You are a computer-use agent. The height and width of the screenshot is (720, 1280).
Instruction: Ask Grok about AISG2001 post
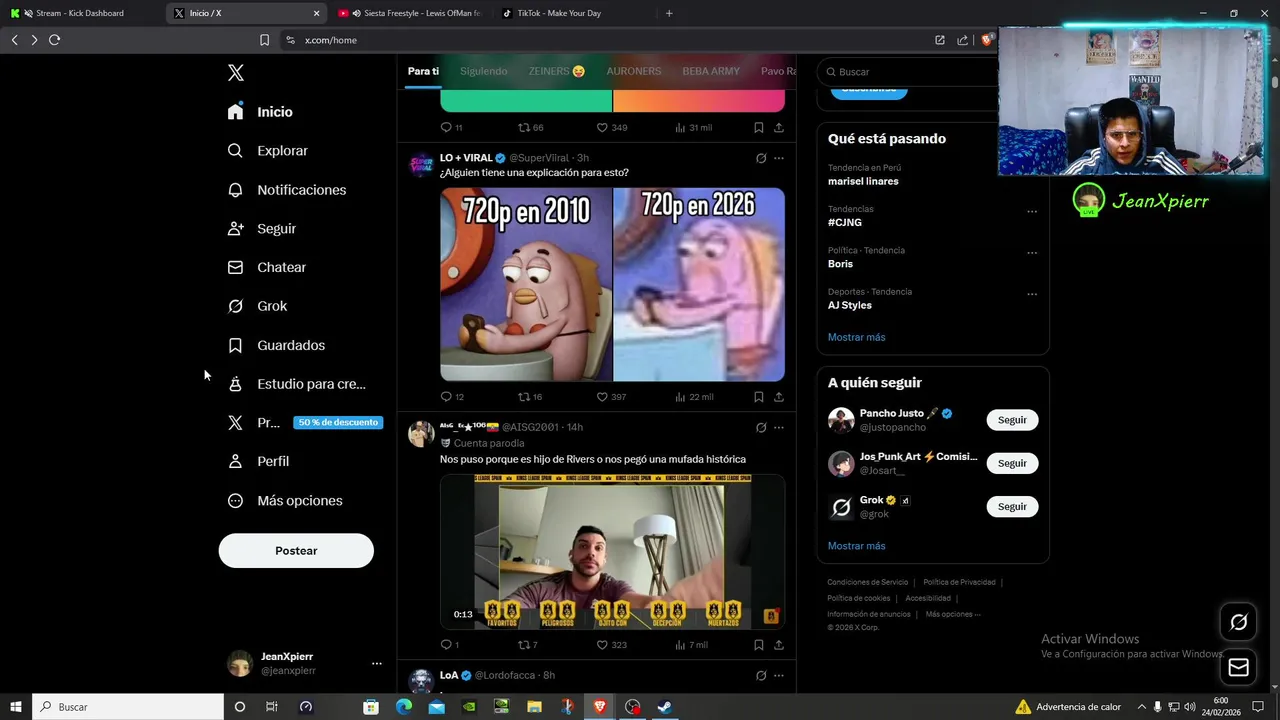pos(761,428)
